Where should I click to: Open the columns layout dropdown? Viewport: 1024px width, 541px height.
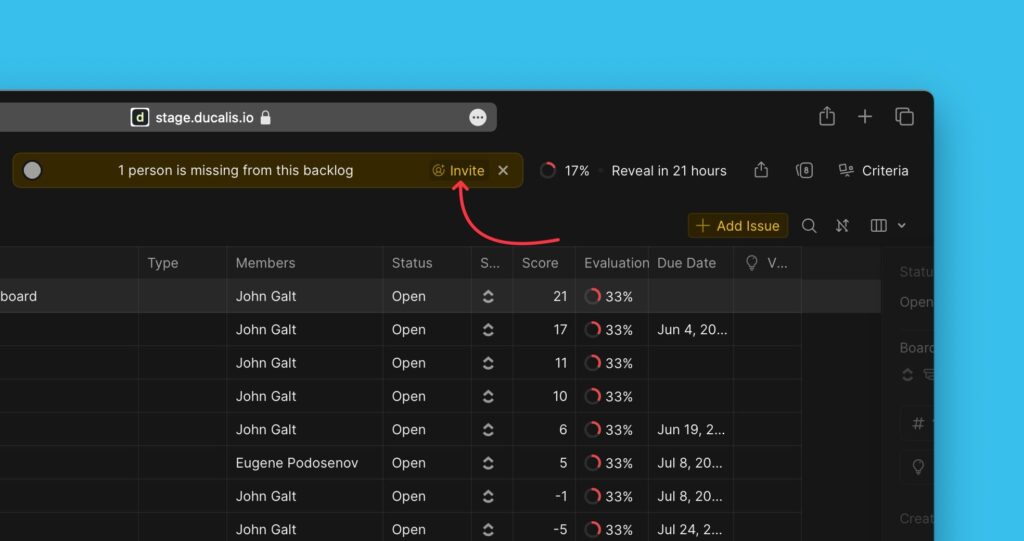point(888,226)
